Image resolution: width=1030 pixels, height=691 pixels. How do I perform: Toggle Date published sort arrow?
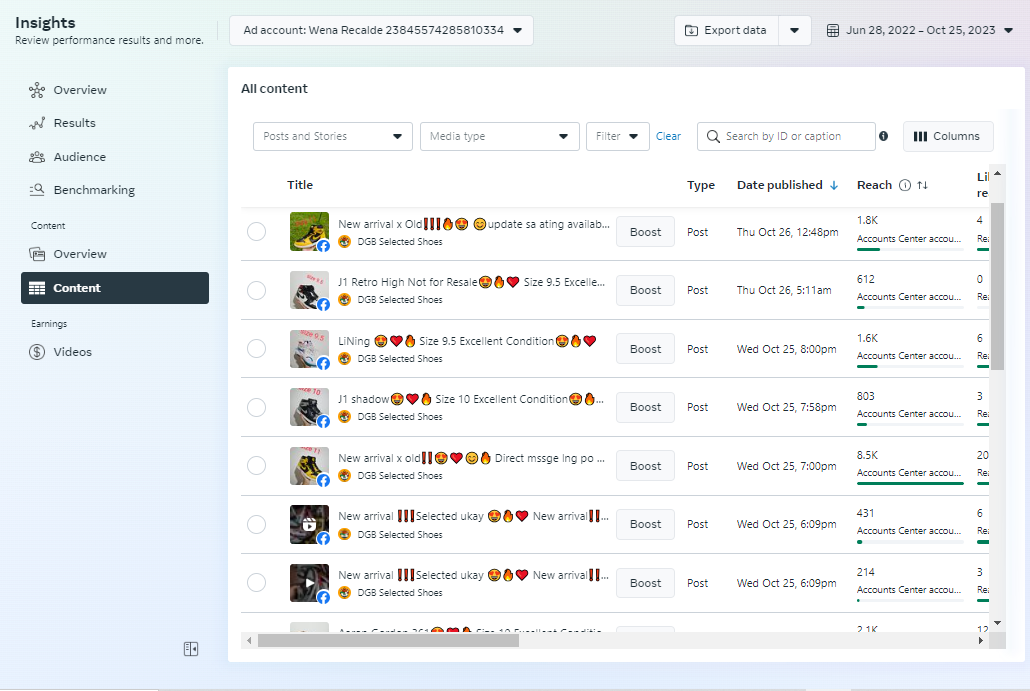834,185
